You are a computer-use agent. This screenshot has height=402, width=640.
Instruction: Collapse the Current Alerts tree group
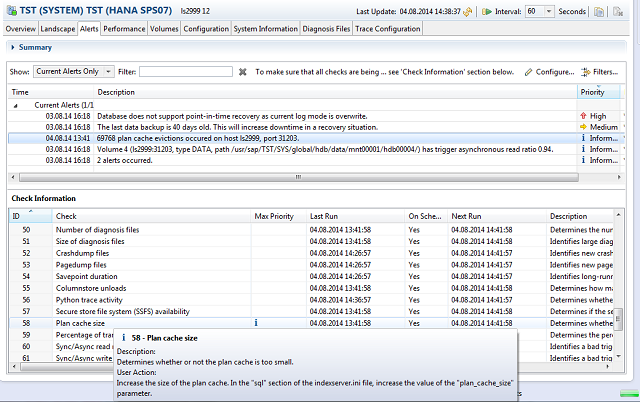pyautogui.click(x=16, y=105)
